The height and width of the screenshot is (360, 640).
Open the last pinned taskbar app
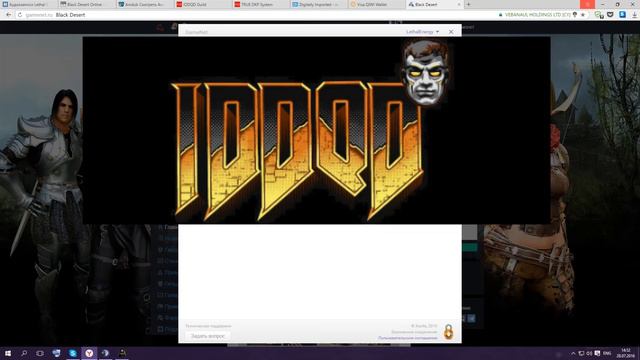[x=122, y=353]
